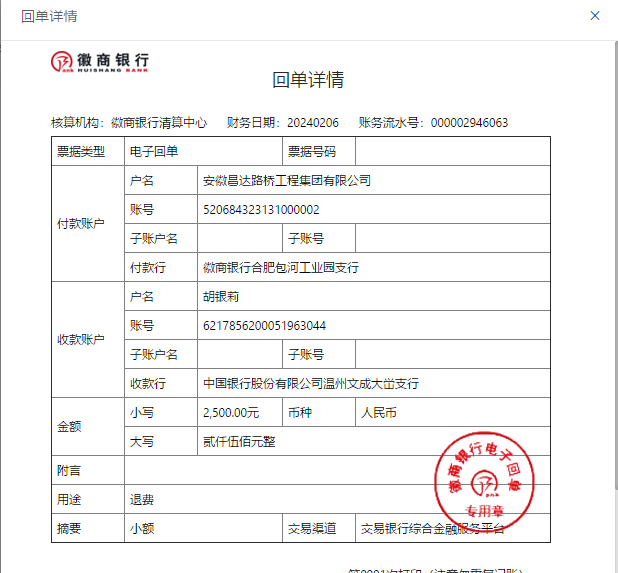Click the Huishang Bank logo

coord(100,62)
